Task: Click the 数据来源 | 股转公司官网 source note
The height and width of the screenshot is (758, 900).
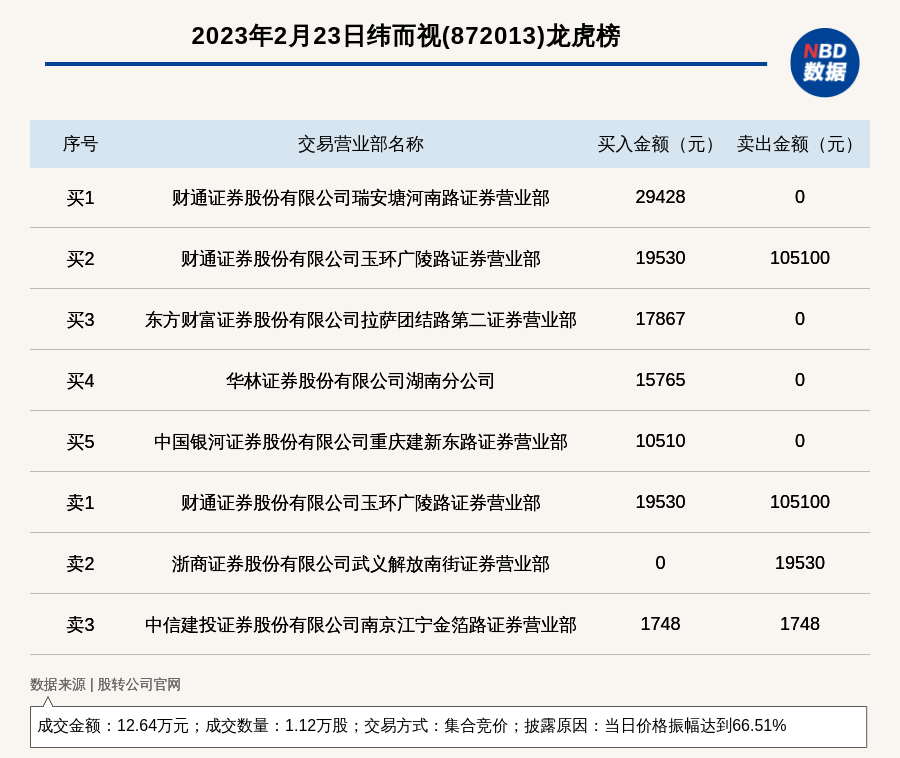Action: pyautogui.click(x=105, y=684)
